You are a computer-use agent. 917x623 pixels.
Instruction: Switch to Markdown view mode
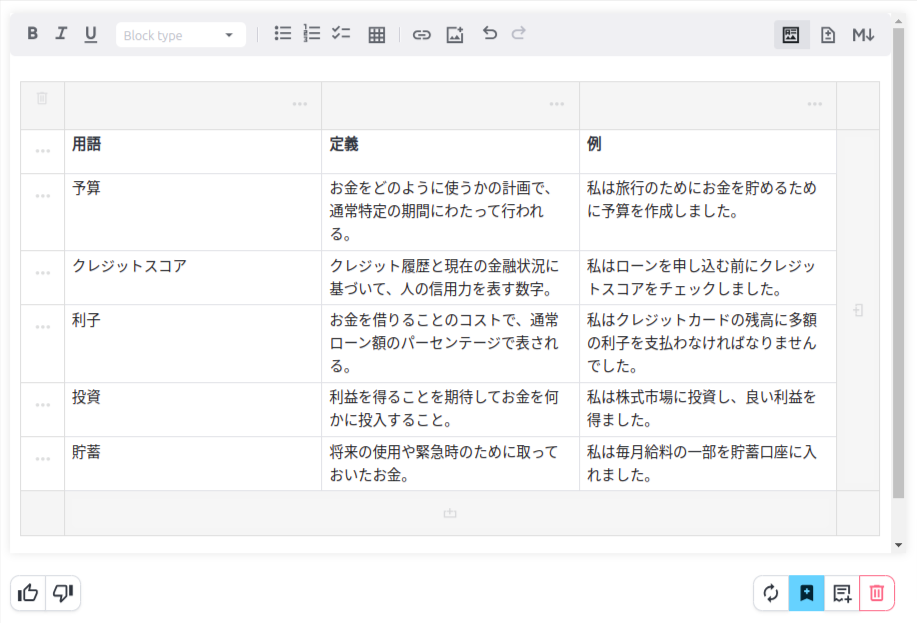[863, 35]
